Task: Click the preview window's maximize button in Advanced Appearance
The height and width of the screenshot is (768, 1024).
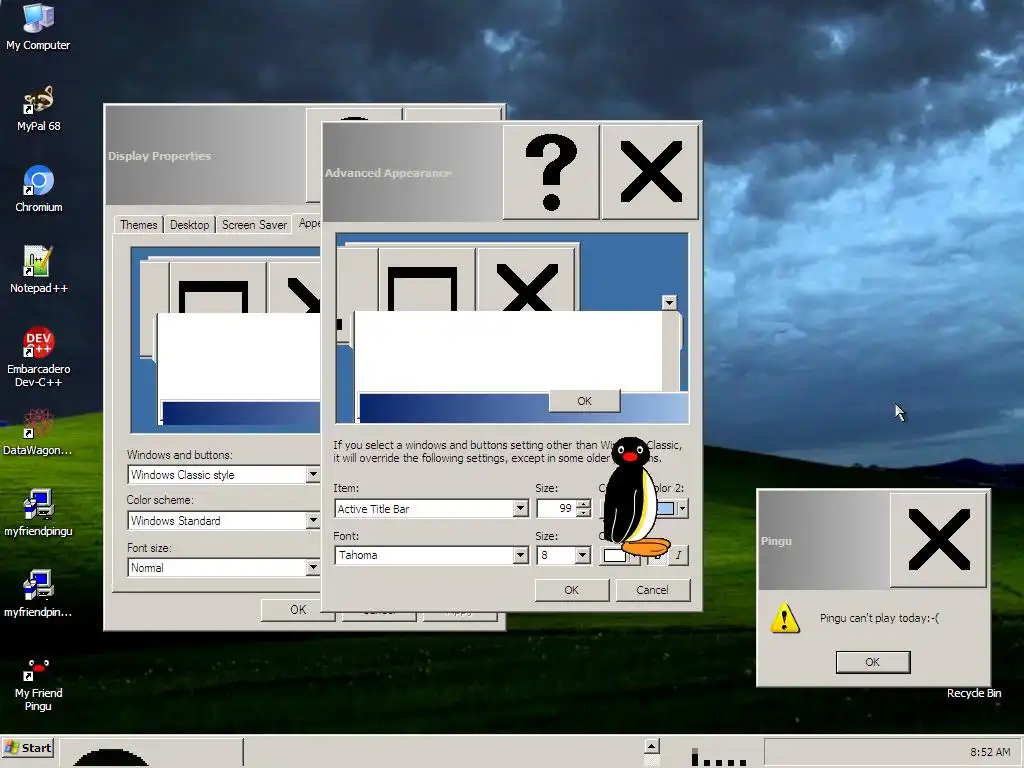Action: tap(426, 280)
